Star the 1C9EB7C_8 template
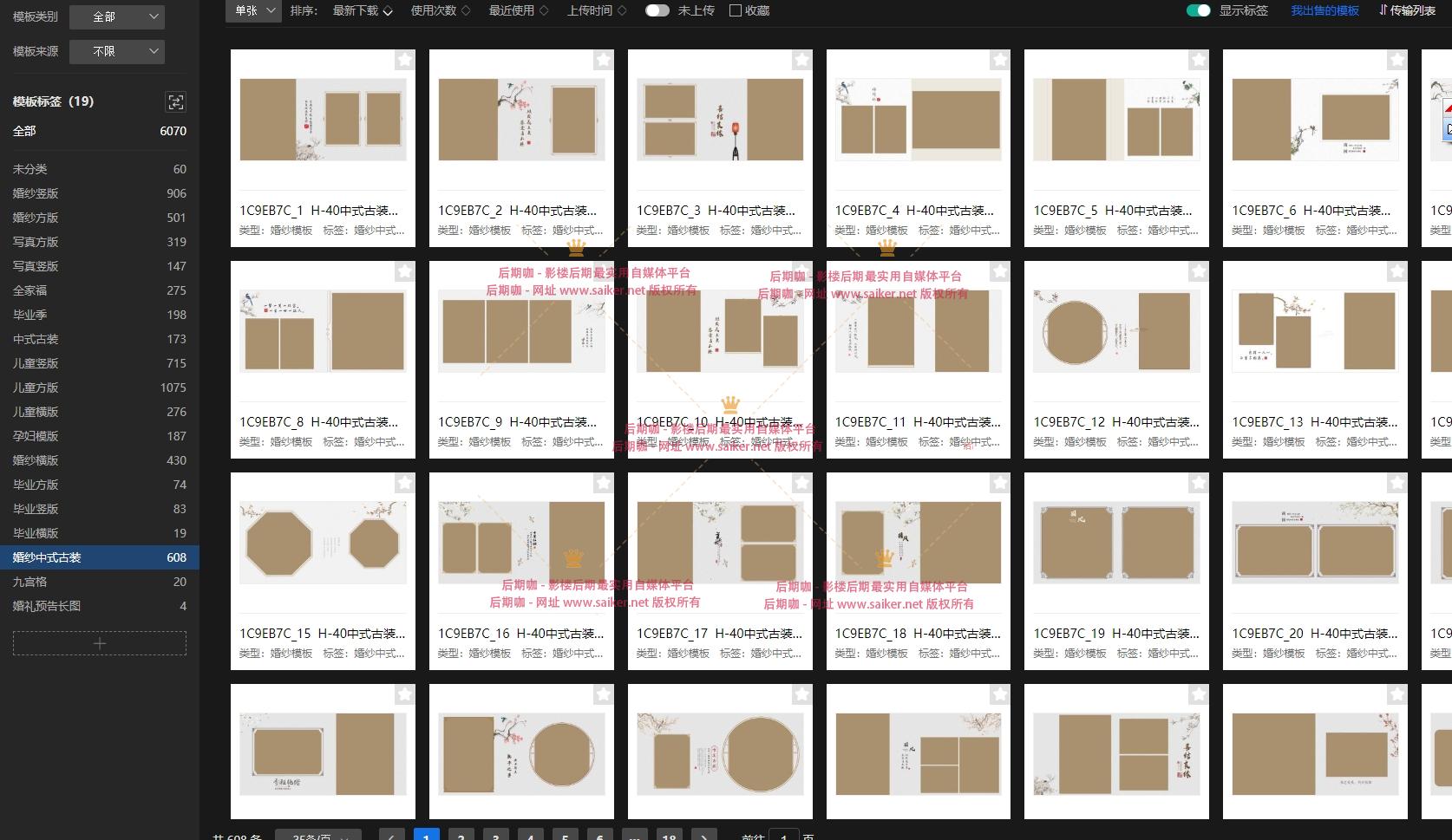 click(405, 271)
